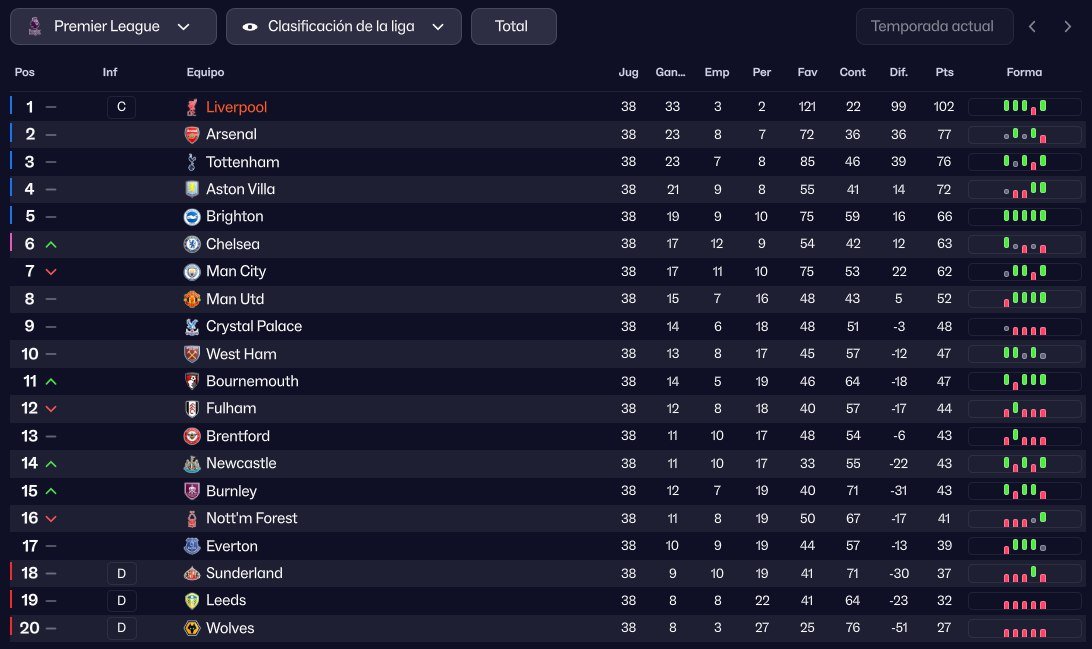Click the Everton club crest icon
This screenshot has width=1092, height=649.
[192, 546]
